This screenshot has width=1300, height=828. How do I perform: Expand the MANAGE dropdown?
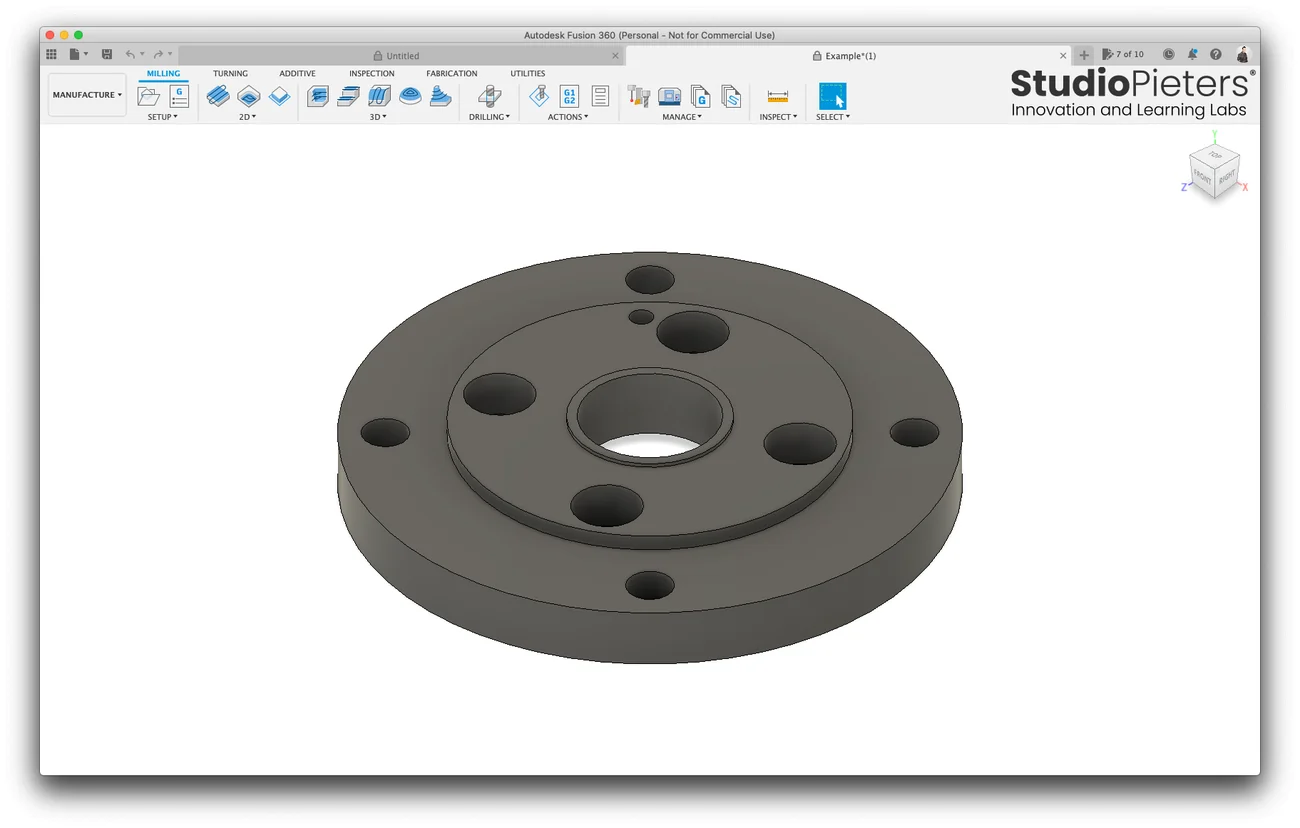[683, 117]
